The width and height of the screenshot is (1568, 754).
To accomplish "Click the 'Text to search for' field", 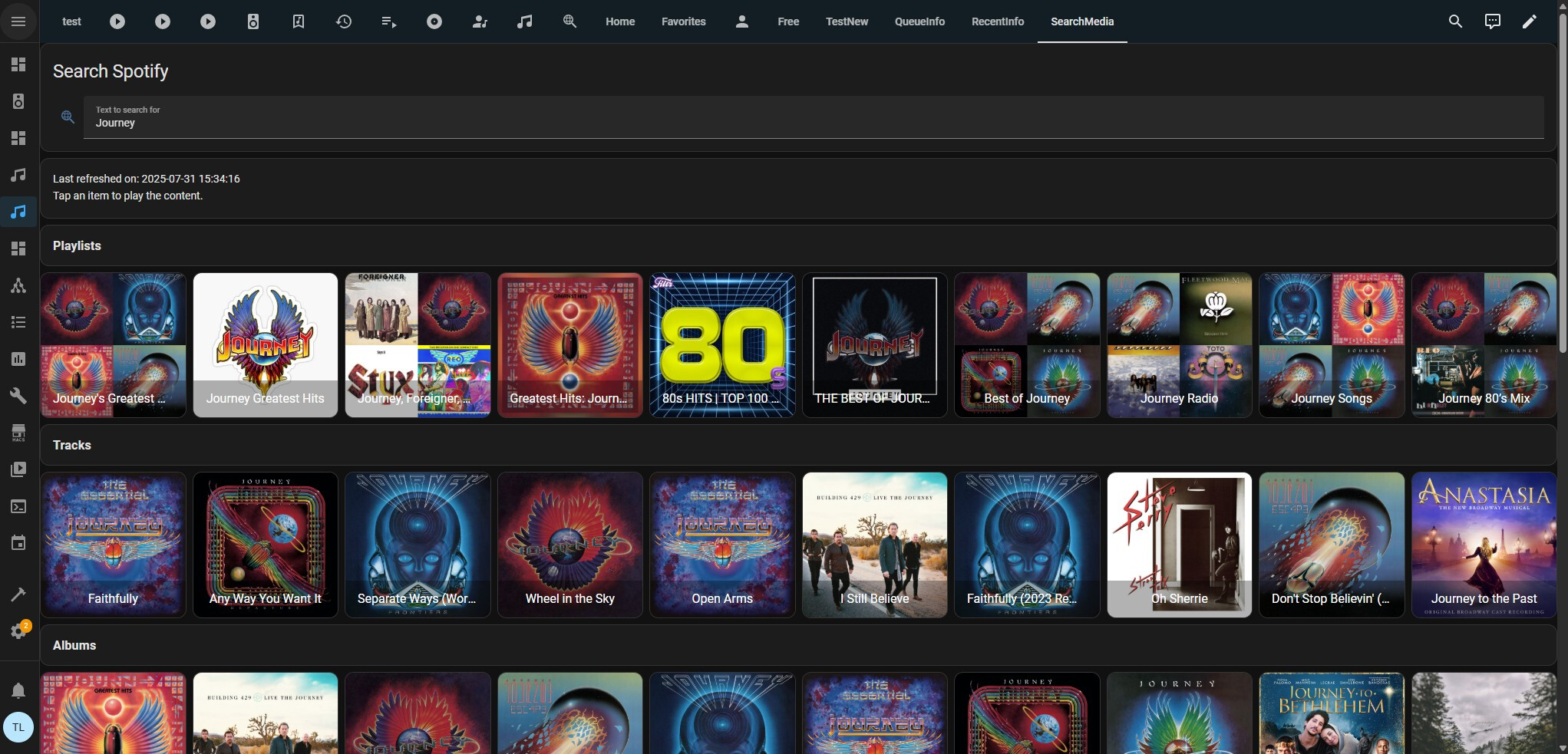I will click(814, 117).
